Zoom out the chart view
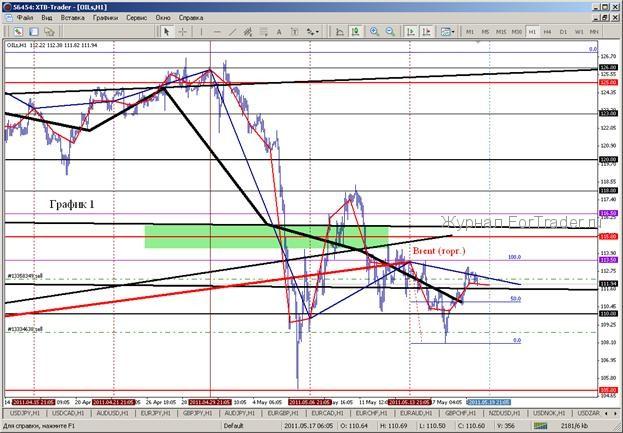 (x=389, y=31)
